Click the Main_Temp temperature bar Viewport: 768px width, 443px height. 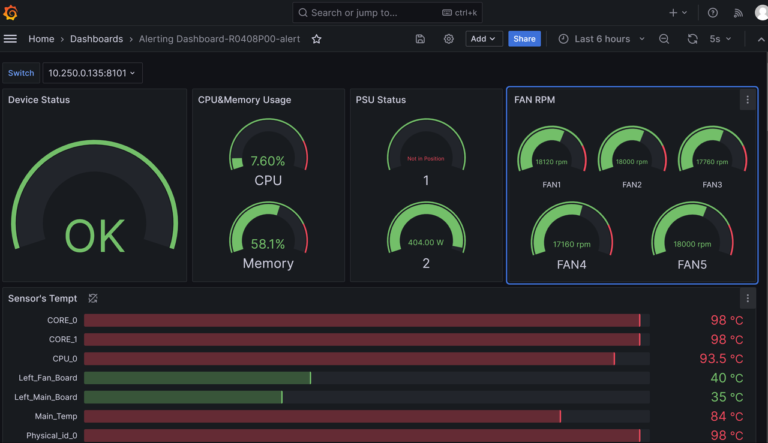(367, 417)
